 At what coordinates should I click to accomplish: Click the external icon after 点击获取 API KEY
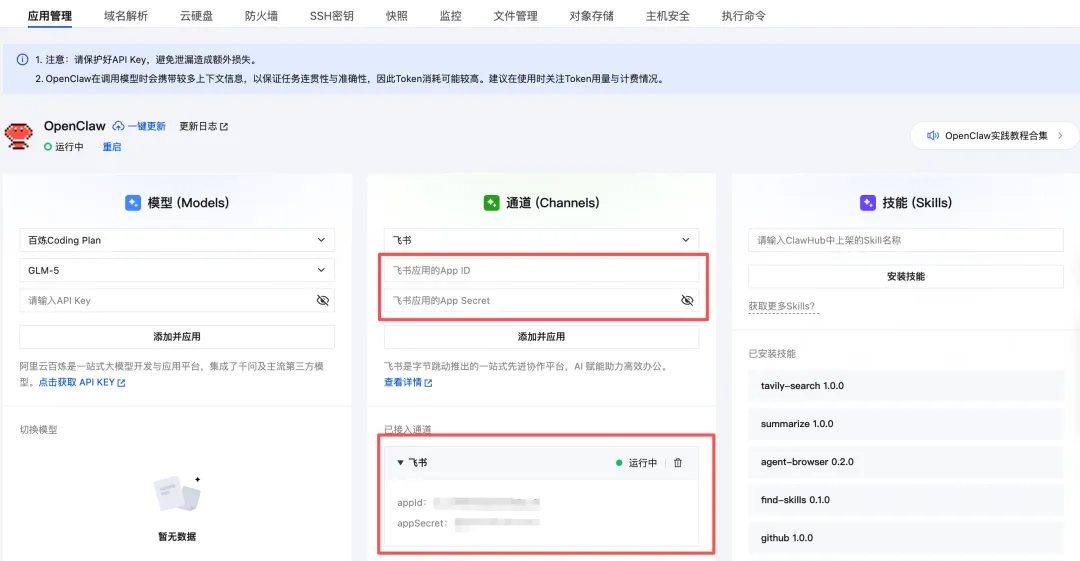[121, 382]
